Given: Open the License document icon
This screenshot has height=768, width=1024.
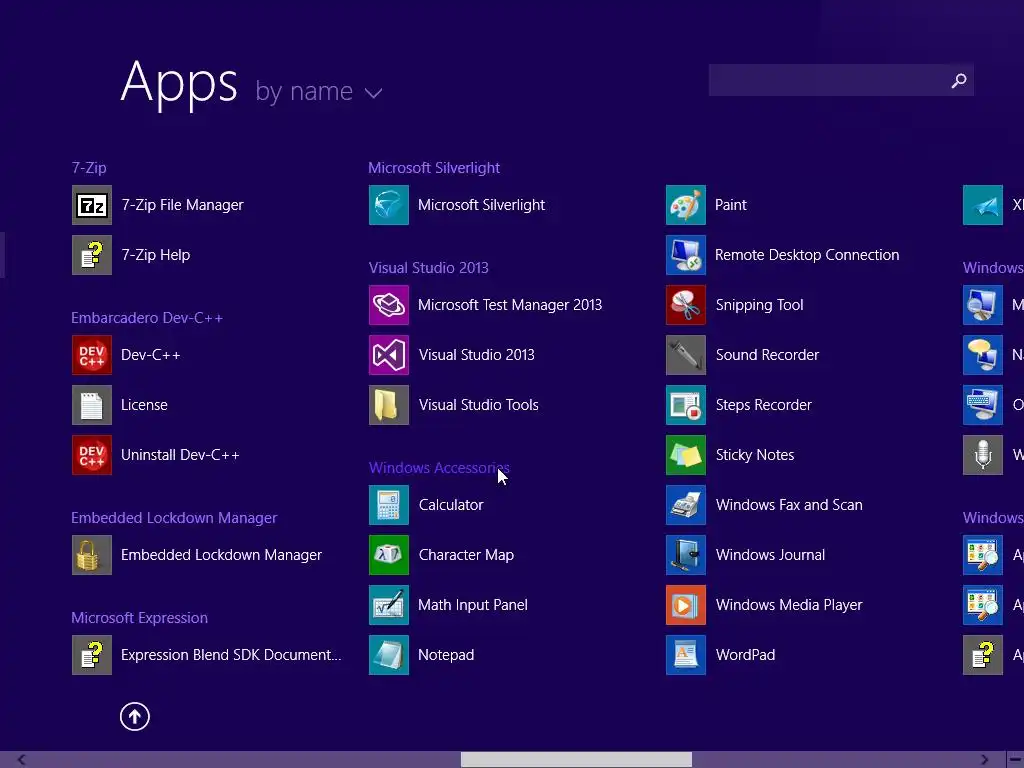Looking at the screenshot, I should pyautogui.click(x=91, y=405).
